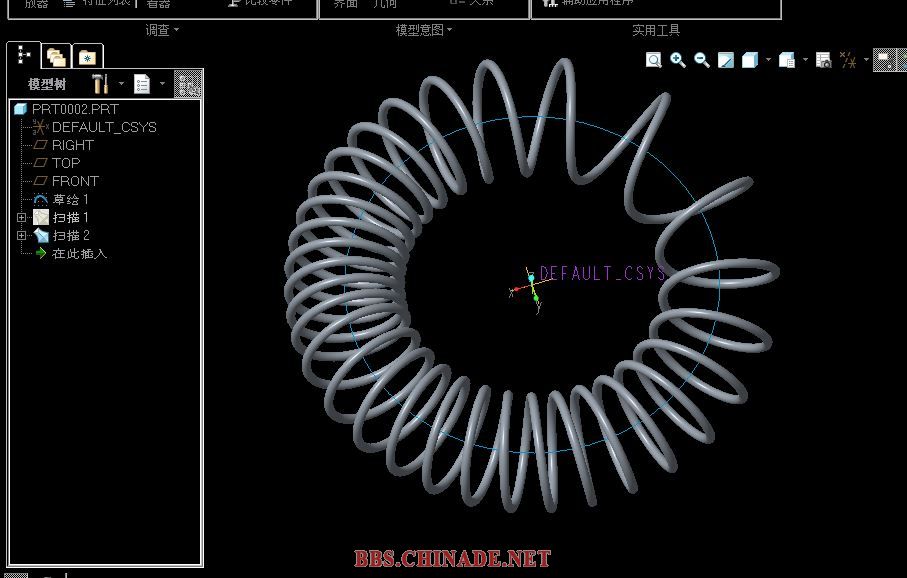
Task: Click the view manager camera icon
Action: tap(823, 60)
